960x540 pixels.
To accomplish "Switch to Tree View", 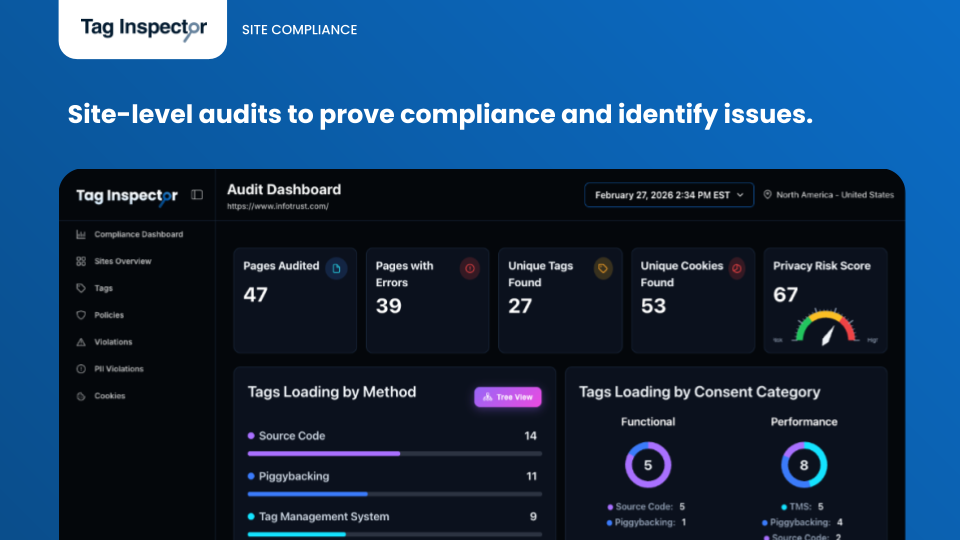I will [x=508, y=397].
